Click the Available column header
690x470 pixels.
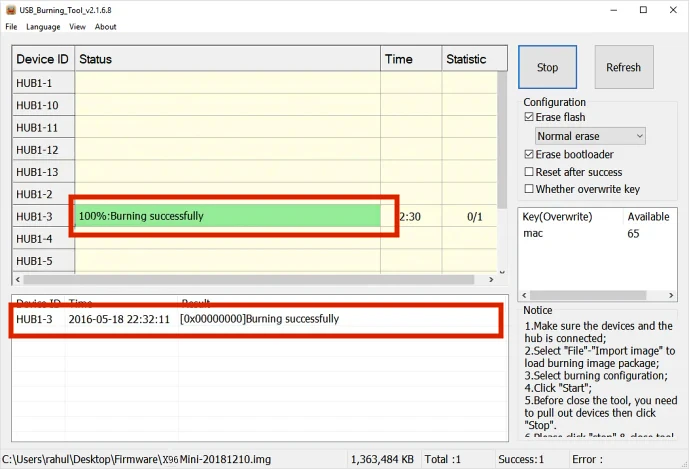pos(650,217)
